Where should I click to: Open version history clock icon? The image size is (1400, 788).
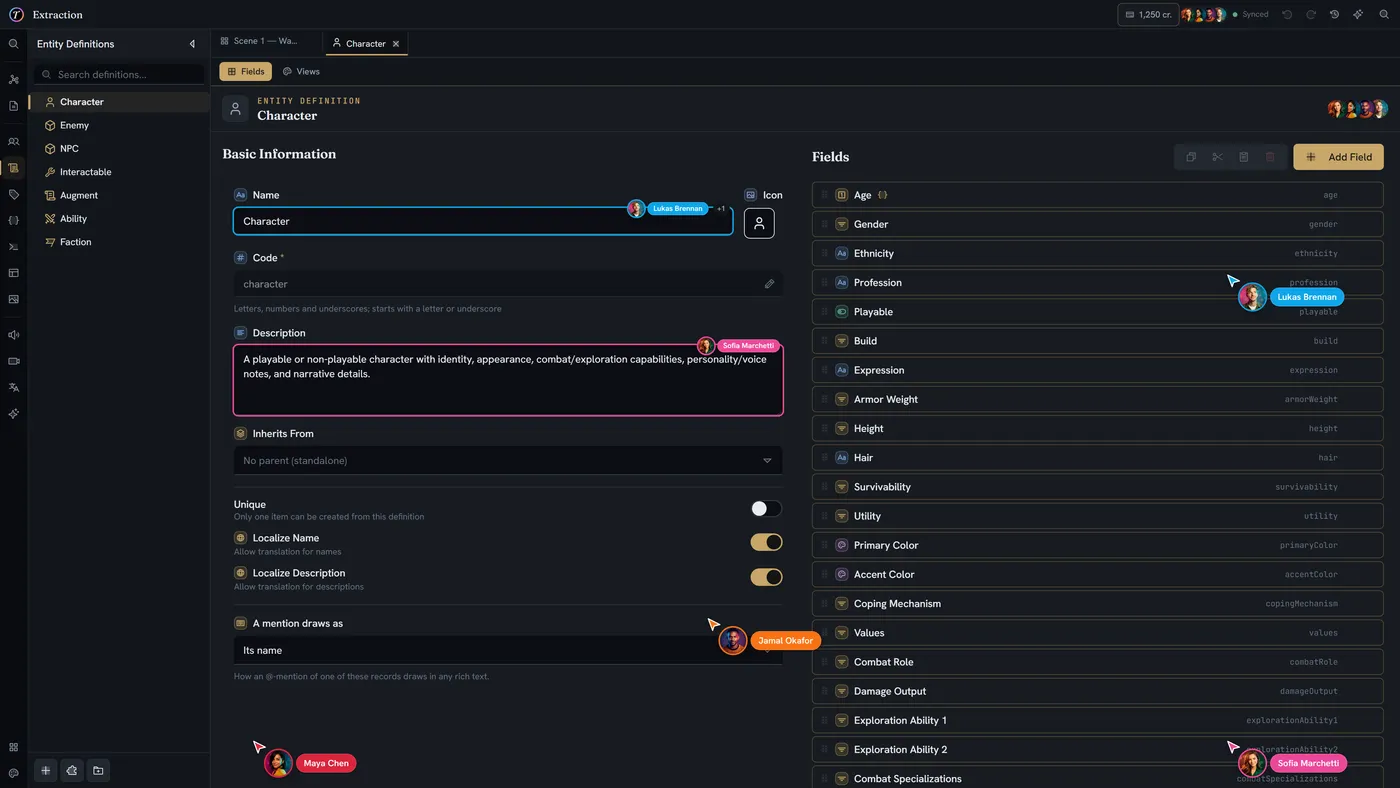point(1334,15)
